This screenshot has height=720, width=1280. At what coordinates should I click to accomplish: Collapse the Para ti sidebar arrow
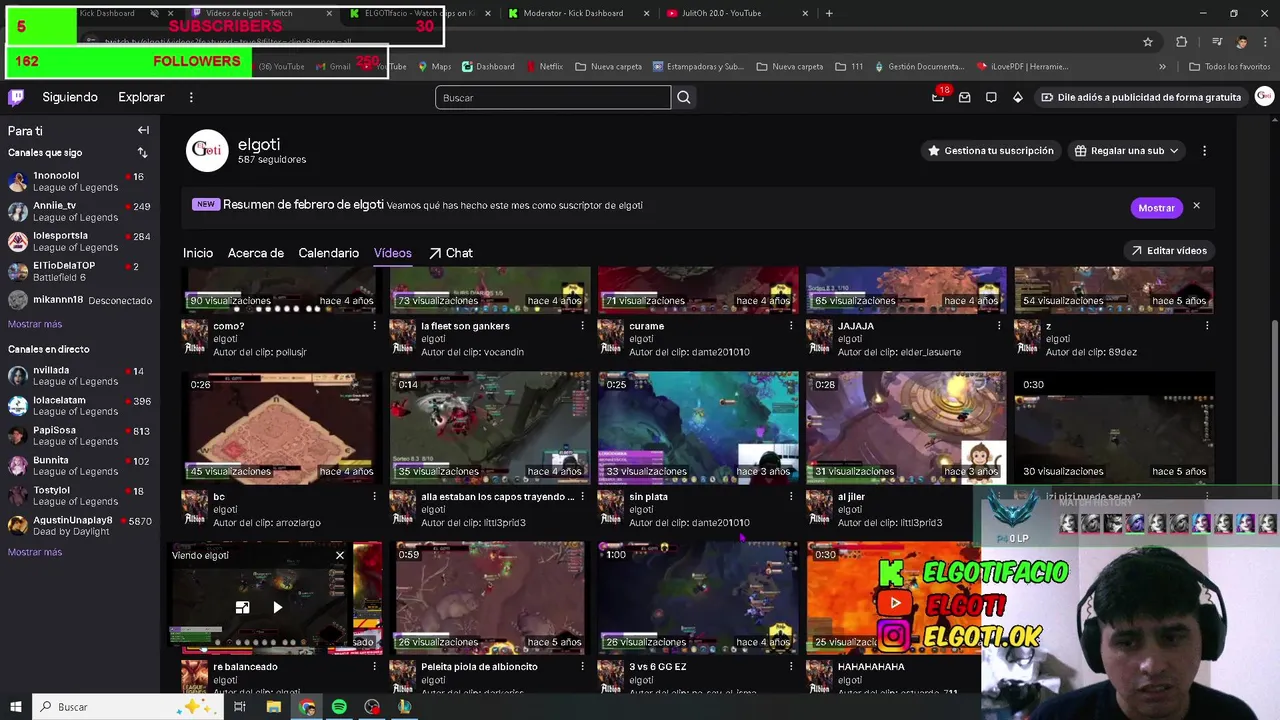point(143,130)
